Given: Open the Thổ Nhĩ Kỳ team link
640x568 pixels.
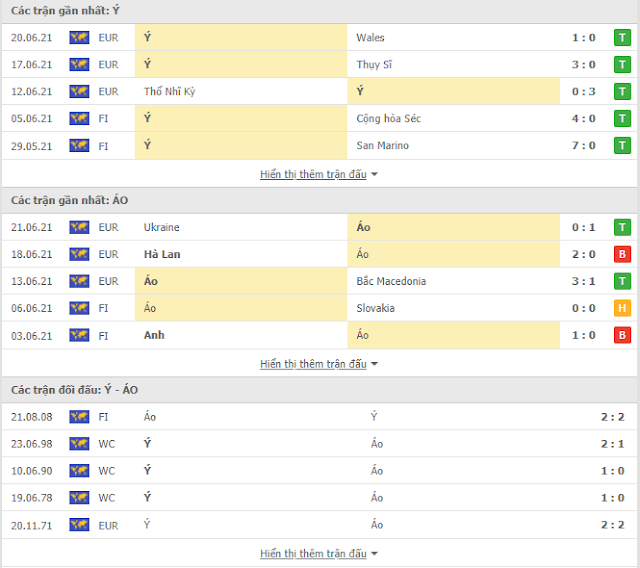Looking at the screenshot, I should point(169,91).
